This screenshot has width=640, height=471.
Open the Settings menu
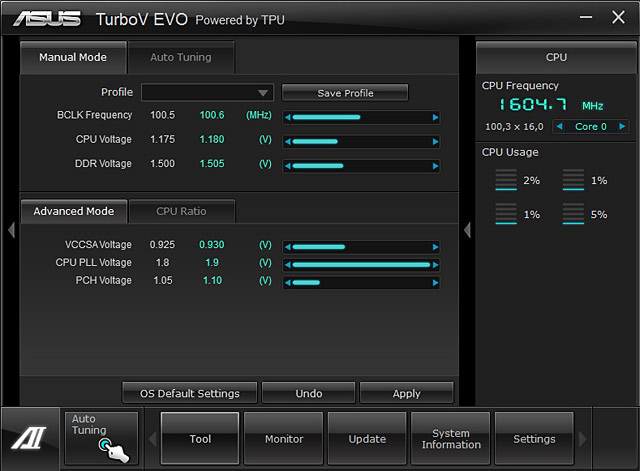534,439
